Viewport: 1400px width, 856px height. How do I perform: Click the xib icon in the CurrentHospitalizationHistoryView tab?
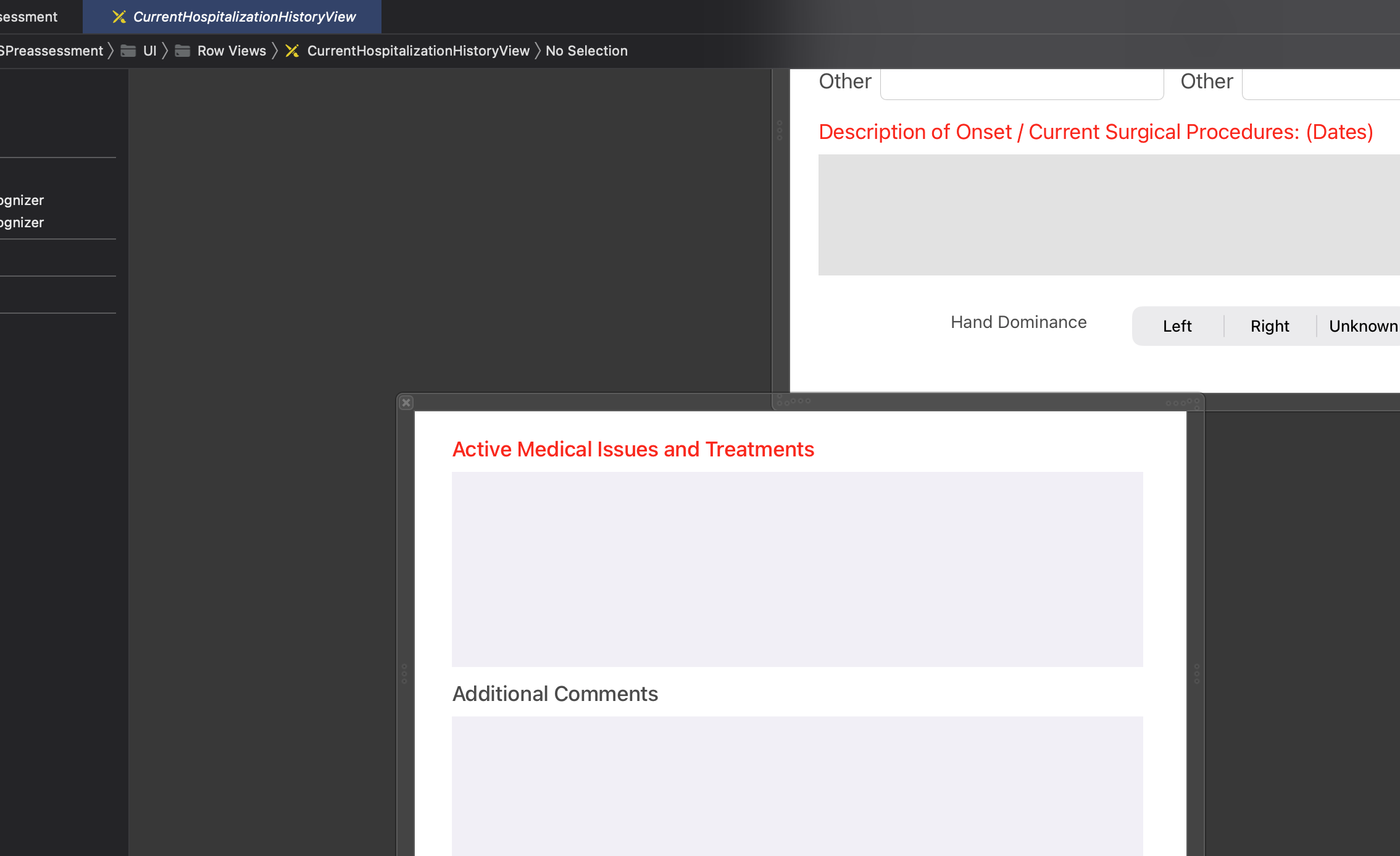(x=119, y=17)
